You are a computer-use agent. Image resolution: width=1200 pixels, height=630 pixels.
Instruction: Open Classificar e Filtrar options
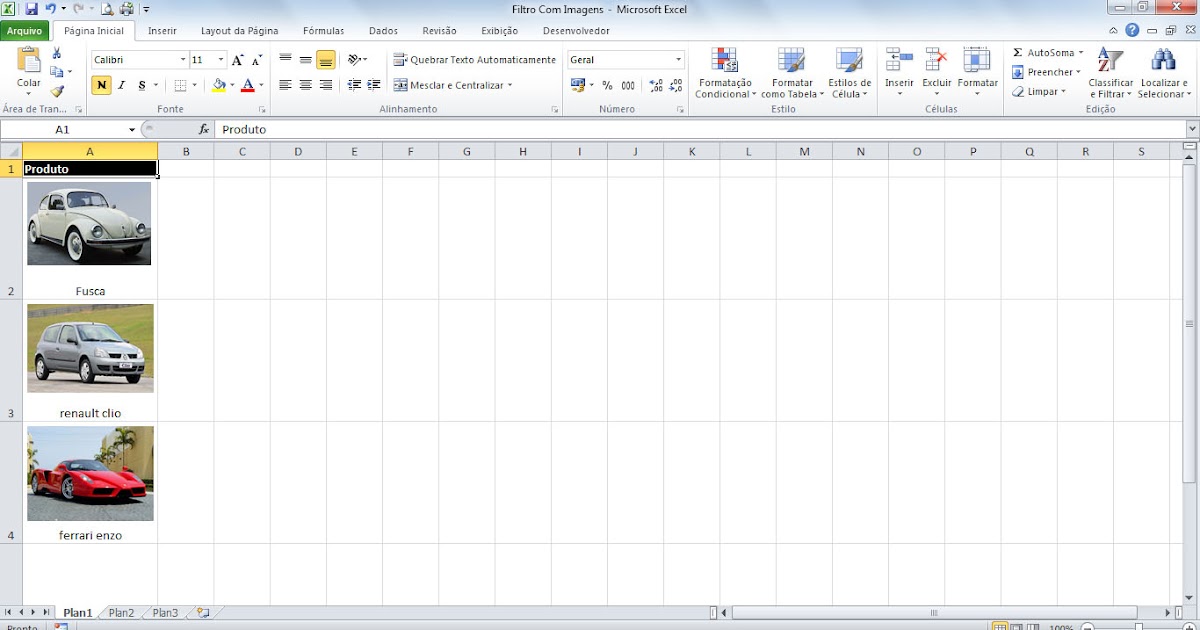coord(1110,72)
